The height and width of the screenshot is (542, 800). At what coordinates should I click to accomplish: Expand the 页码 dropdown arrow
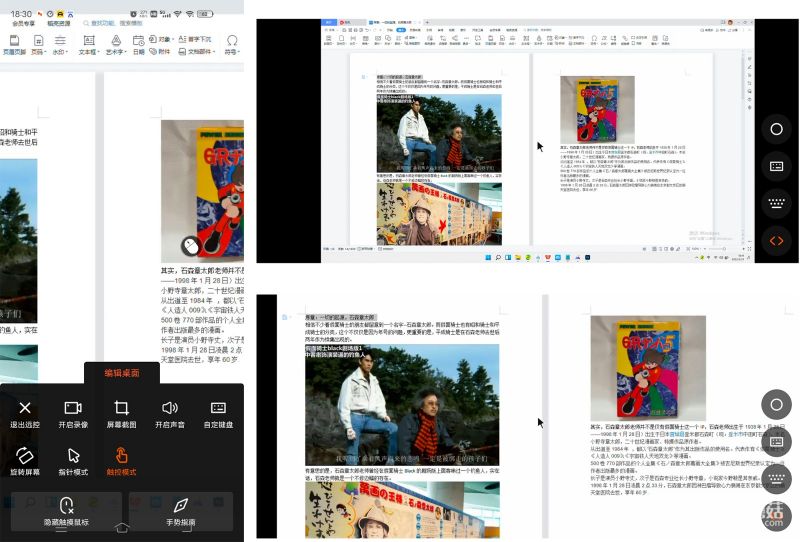[45, 52]
